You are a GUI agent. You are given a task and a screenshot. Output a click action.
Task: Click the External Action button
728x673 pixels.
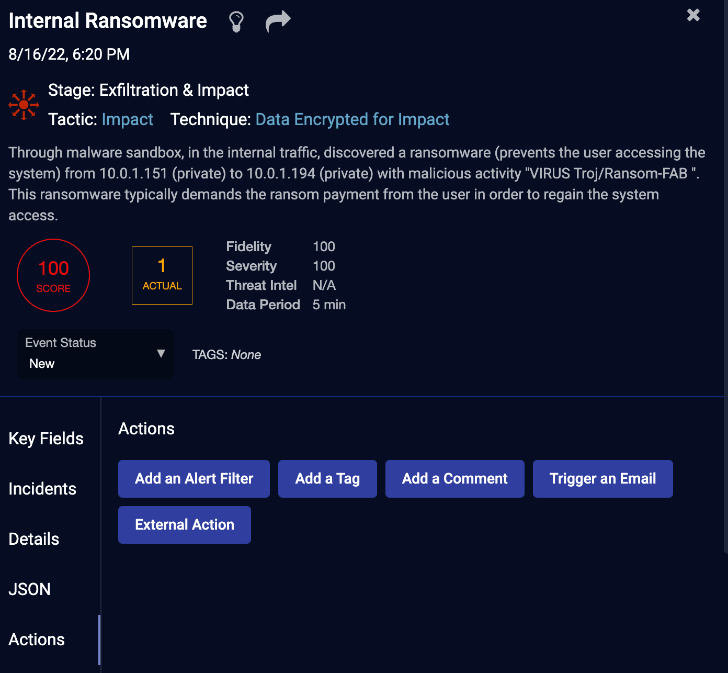coord(184,524)
